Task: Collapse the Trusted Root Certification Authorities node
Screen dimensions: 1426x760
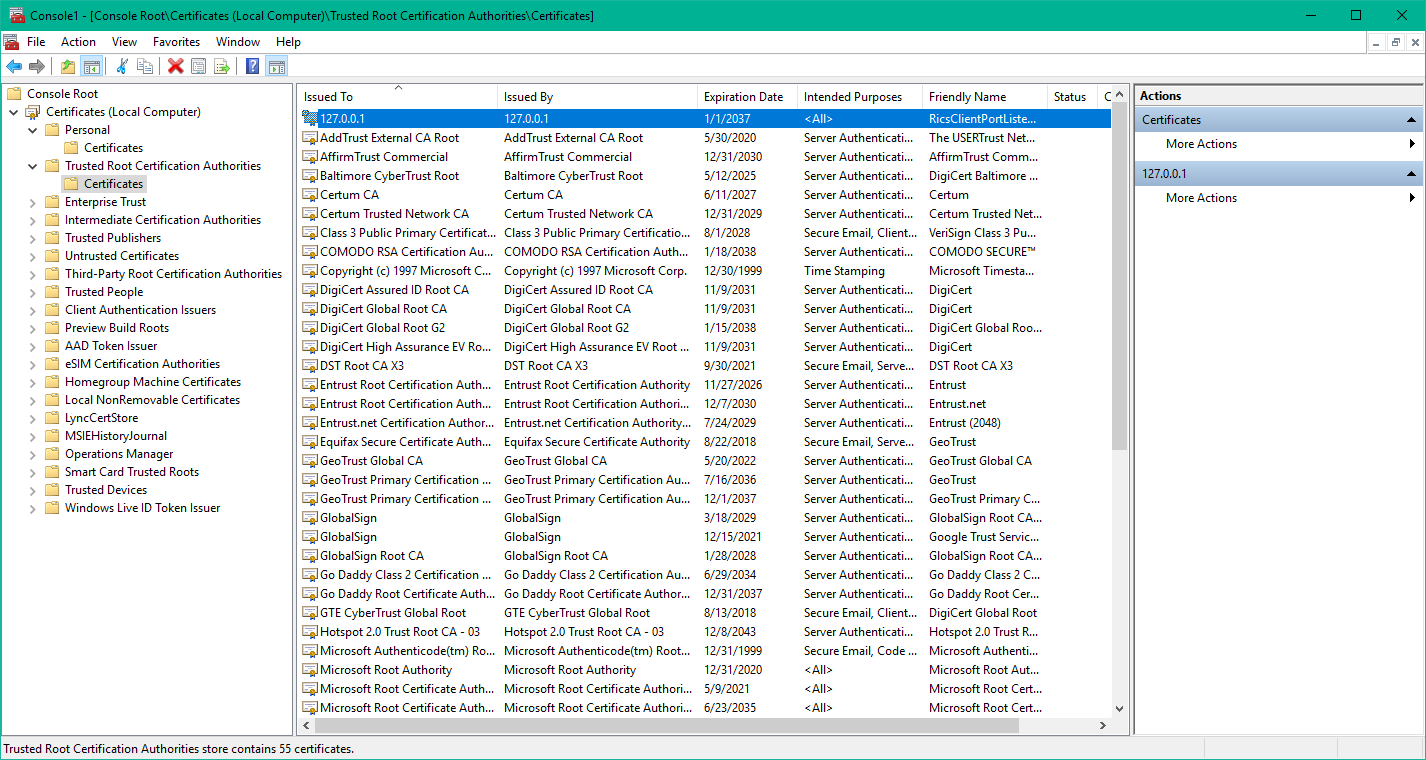Action: 32,166
